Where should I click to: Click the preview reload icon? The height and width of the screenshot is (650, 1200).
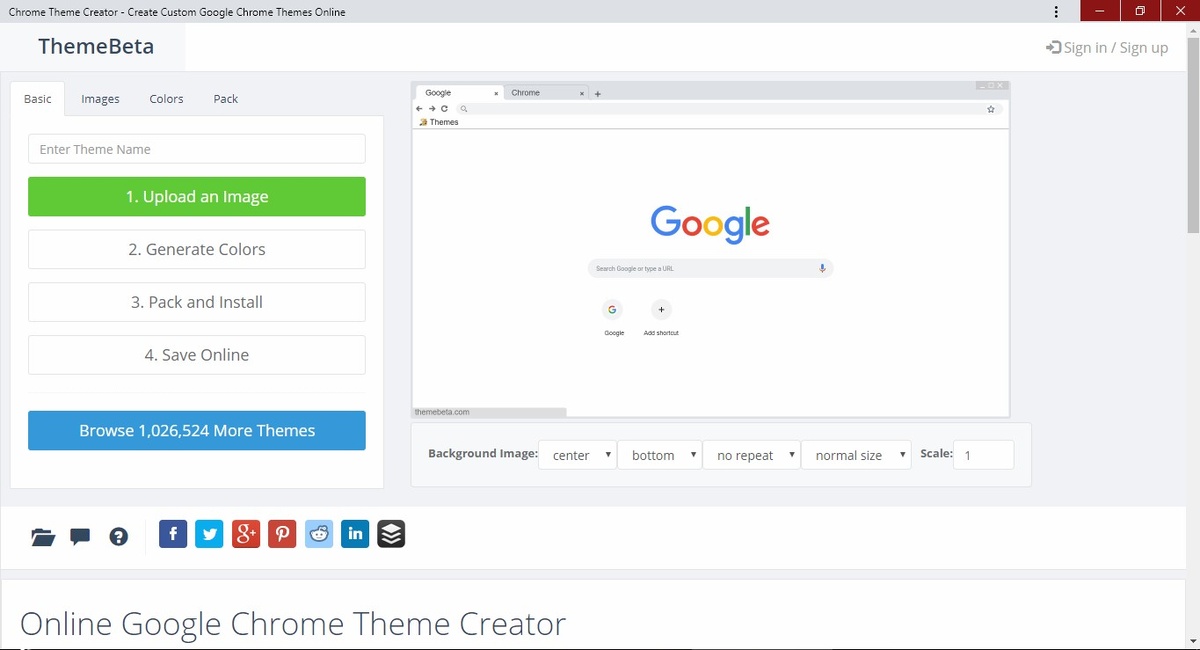point(444,108)
